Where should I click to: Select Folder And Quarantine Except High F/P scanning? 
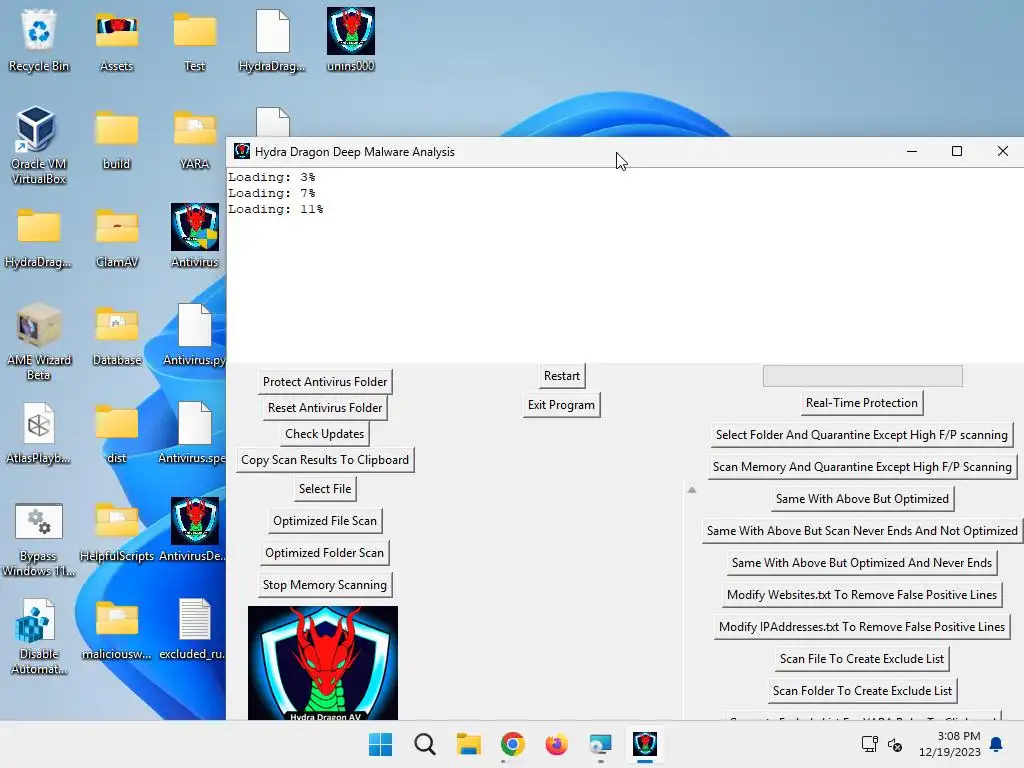pos(862,435)
